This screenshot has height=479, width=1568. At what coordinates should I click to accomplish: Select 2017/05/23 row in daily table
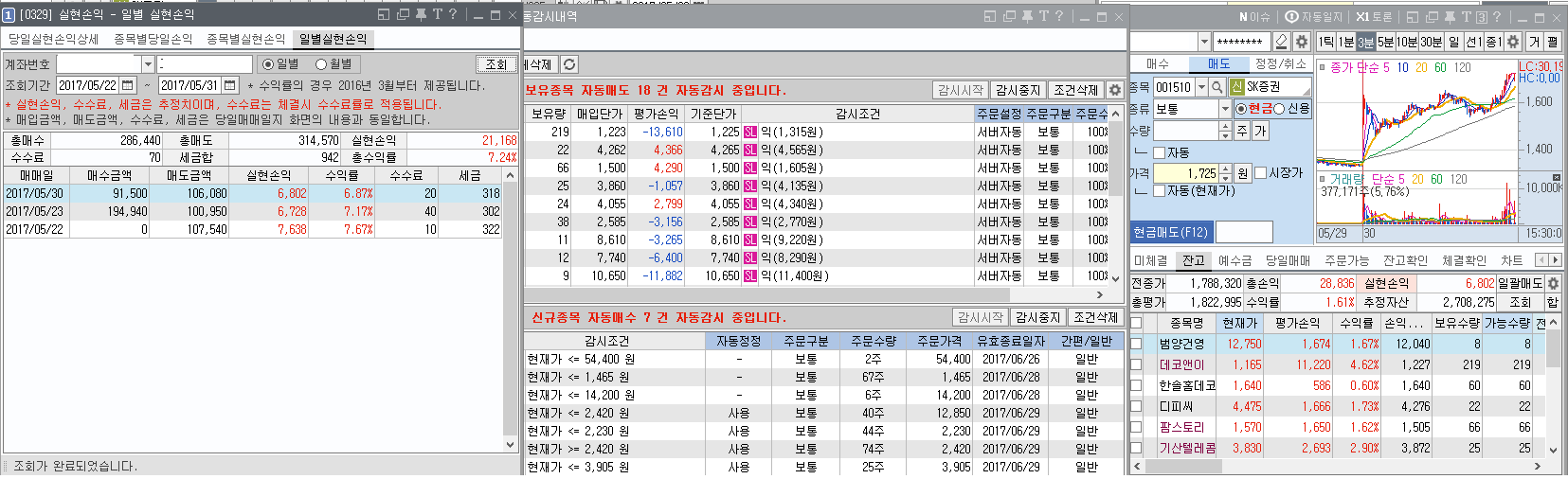pos(253,211)
